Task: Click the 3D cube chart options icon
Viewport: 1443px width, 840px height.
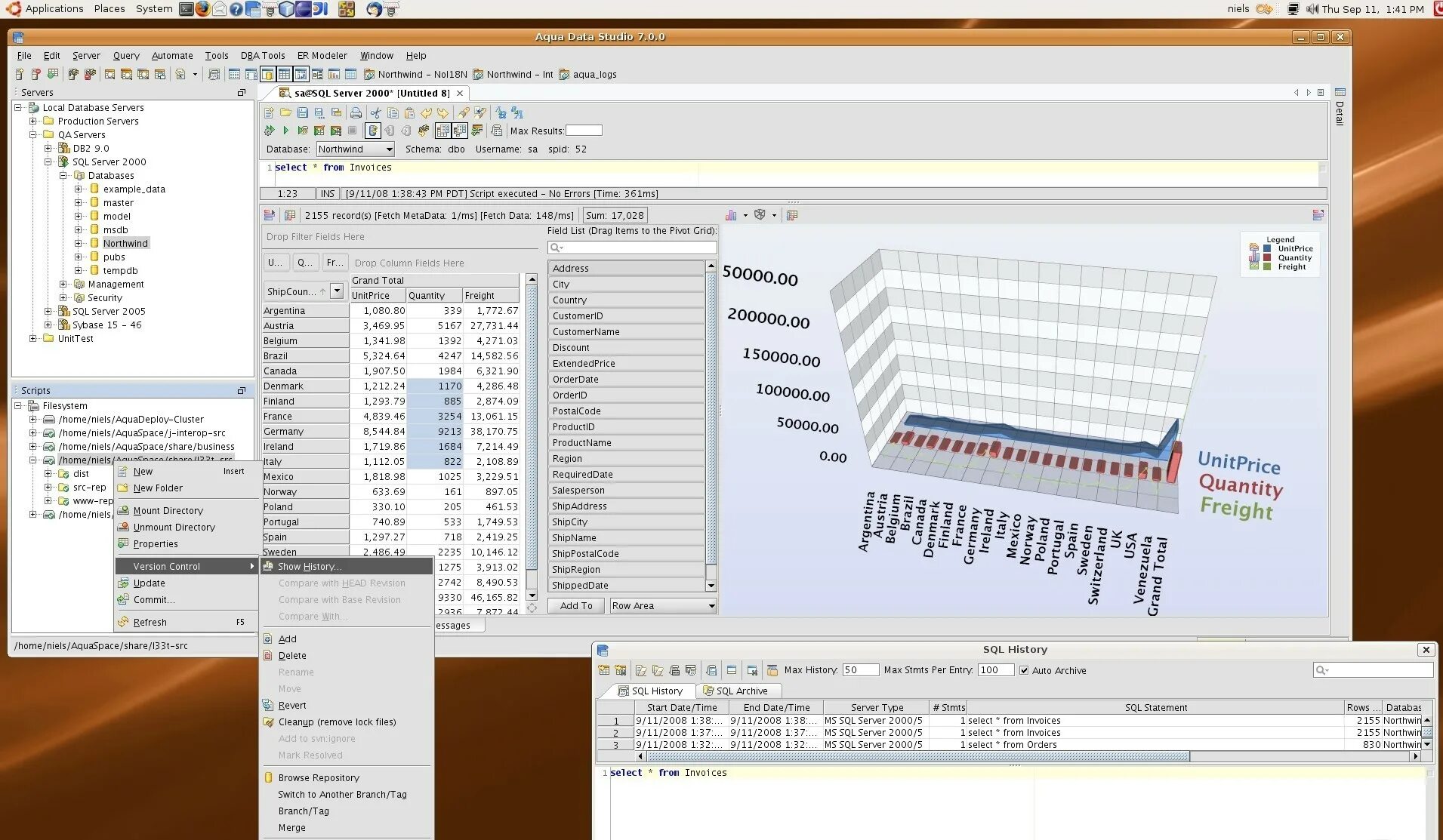Action: (x=760, y=215)
